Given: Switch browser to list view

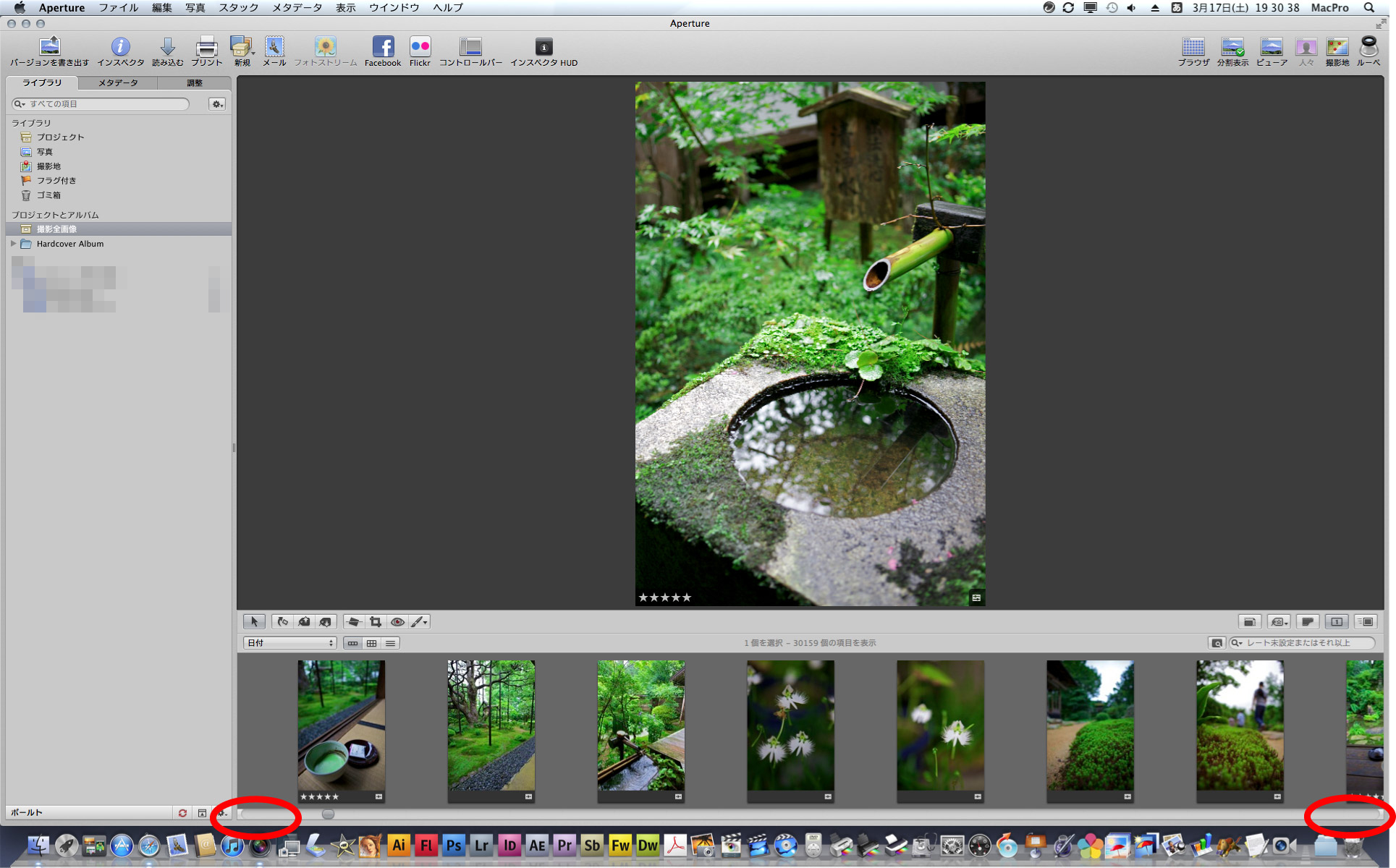Looking at the screenshot, I should (x=391, y=643).
